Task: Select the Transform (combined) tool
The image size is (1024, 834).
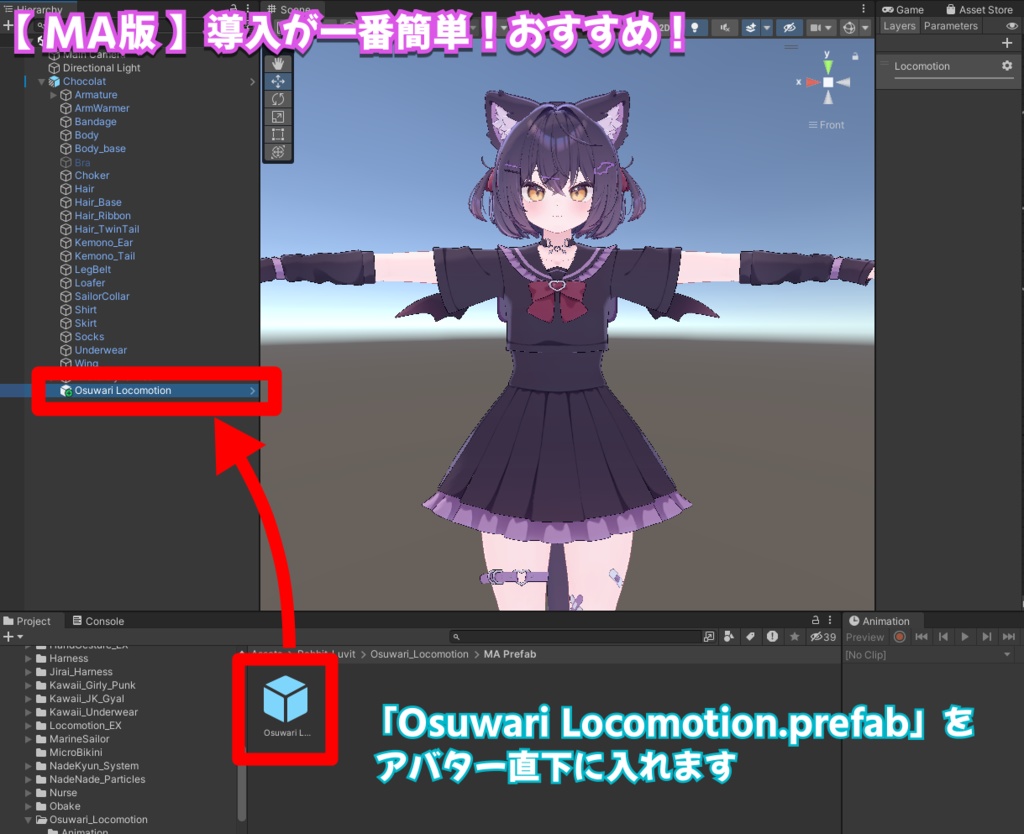Action: [278, 152]
